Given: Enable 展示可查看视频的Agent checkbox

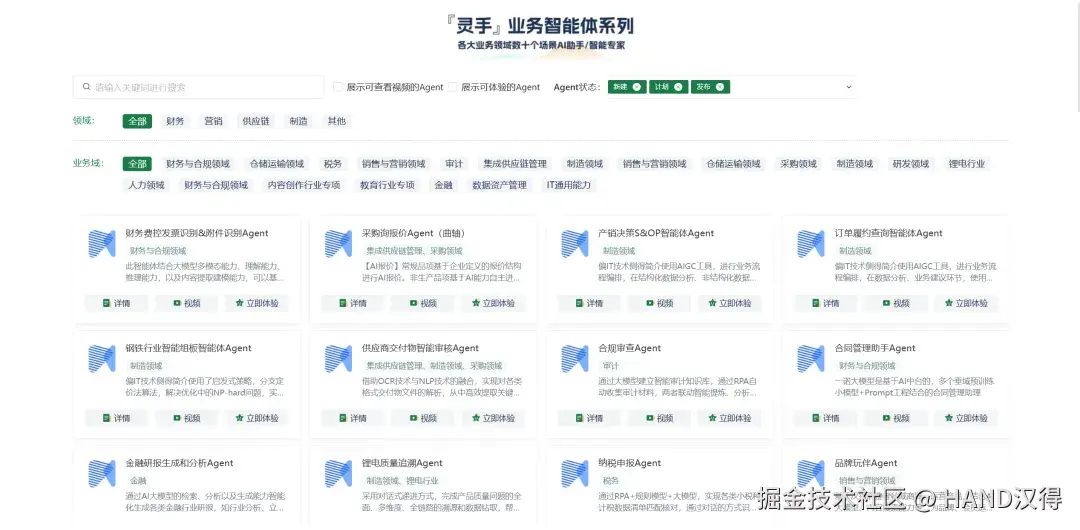Looking at the screenshot, I should click(338, 87).
